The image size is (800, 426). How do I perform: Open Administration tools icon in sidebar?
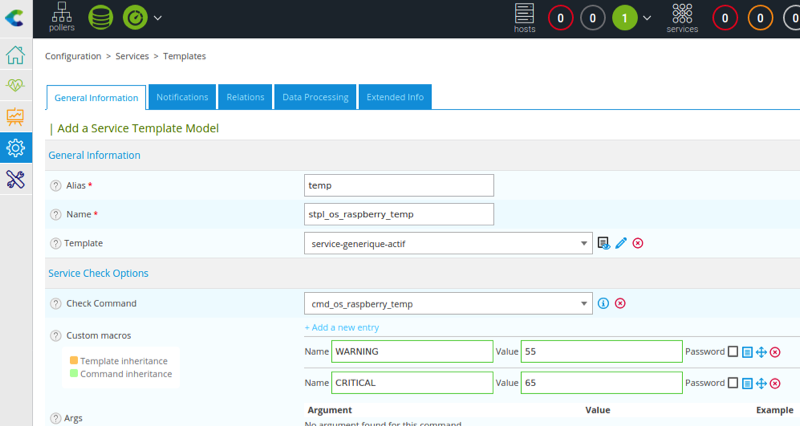pos(15,179)
